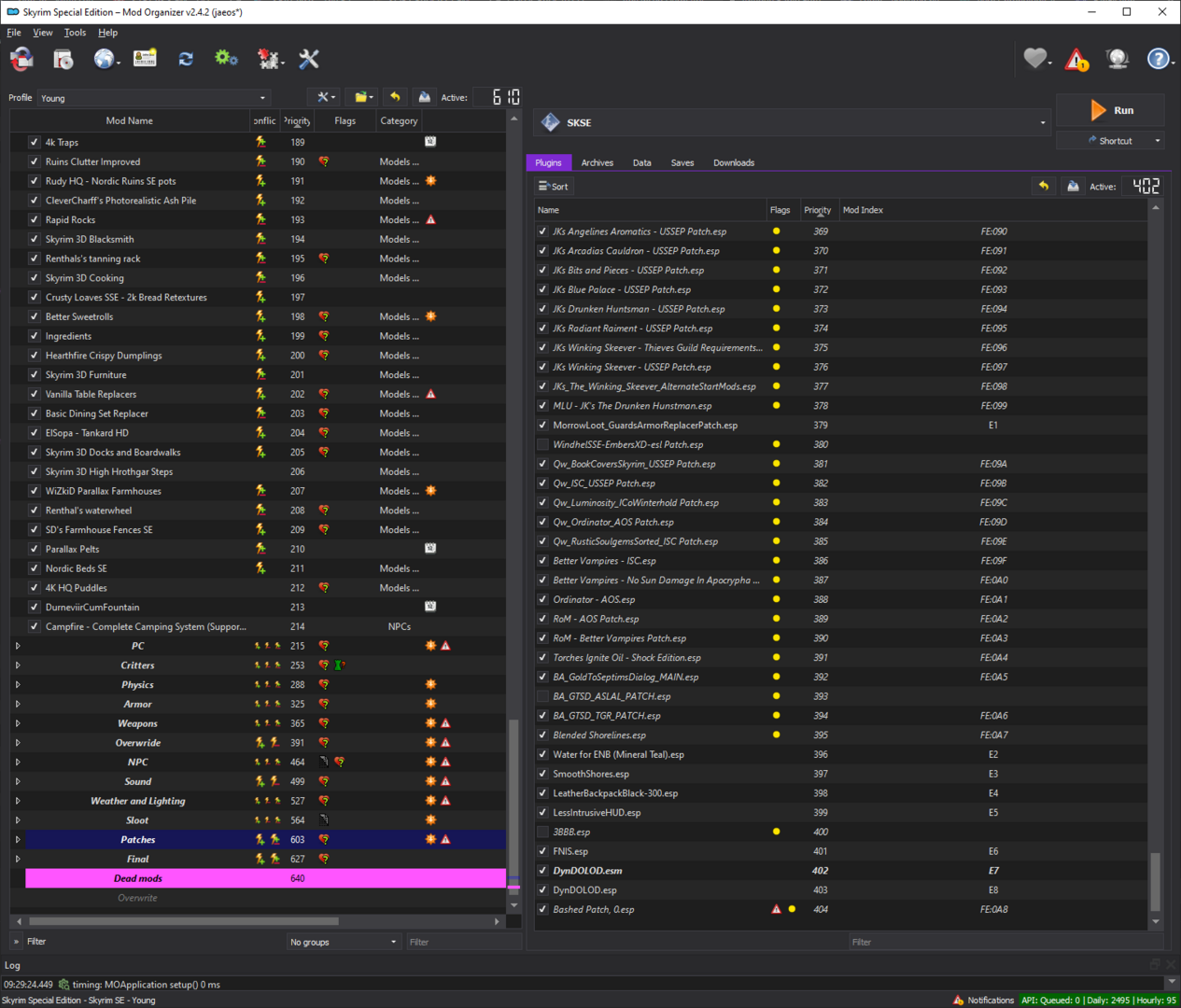Open the File menu
Viewport: 1181px width, 1008px height.
click(14, 33)
